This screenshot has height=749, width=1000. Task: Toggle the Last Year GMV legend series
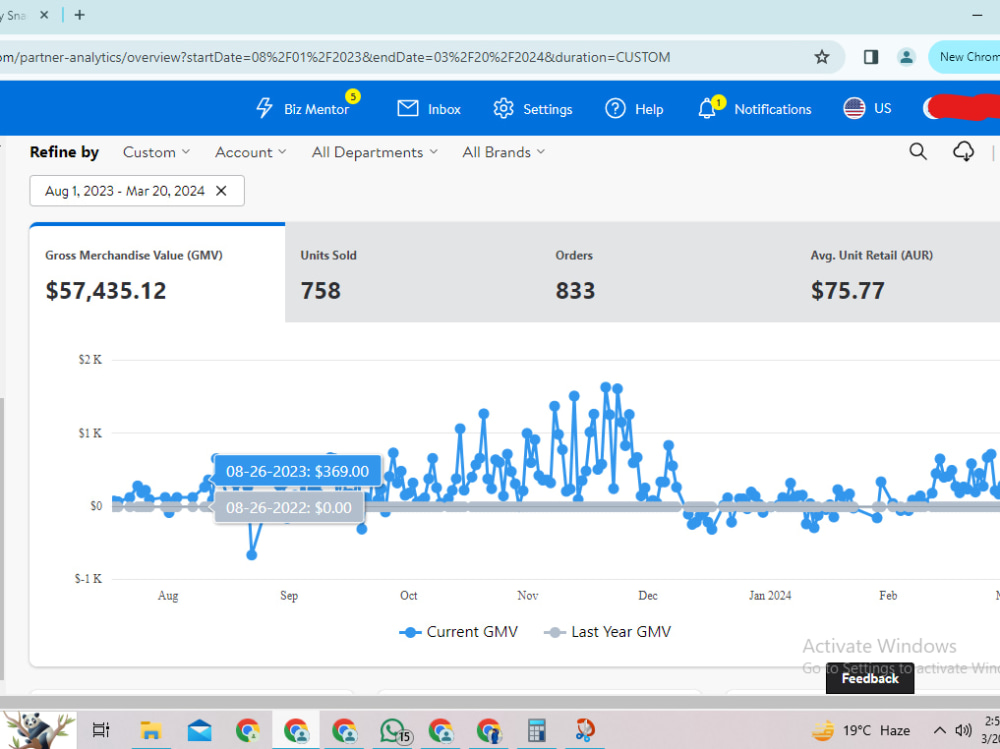click(x=607, y=632)
